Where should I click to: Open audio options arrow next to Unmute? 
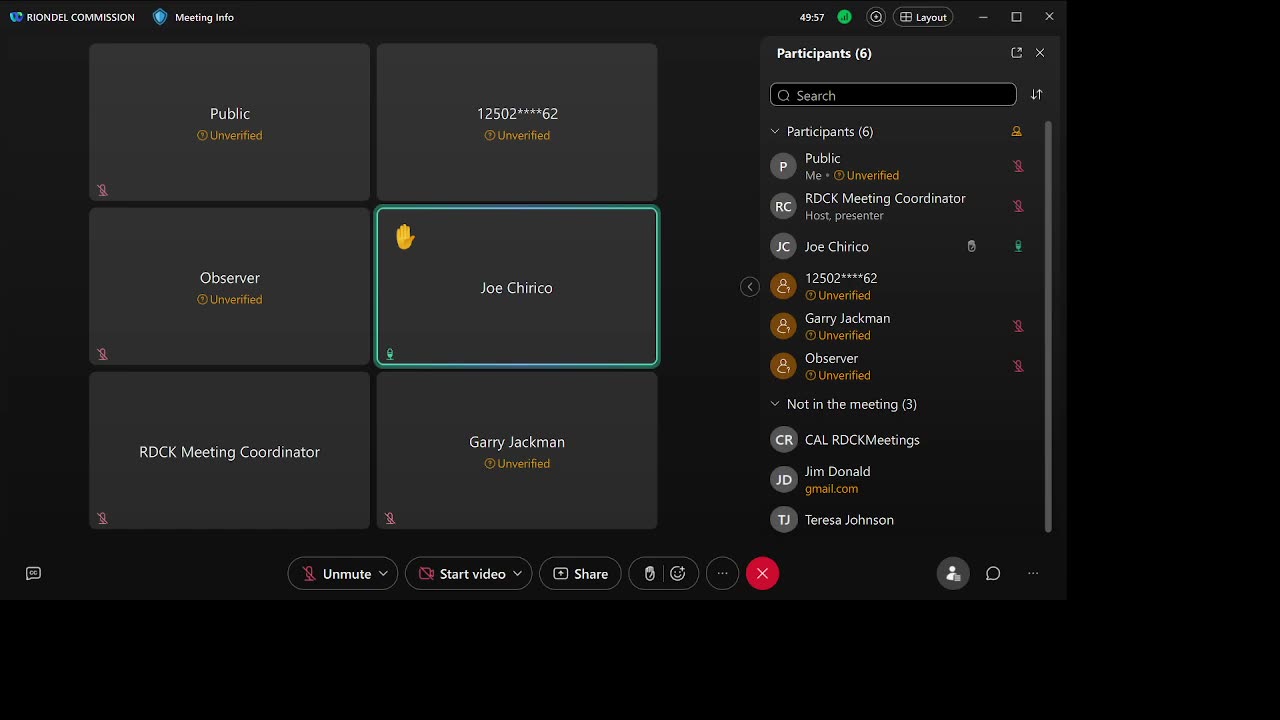point(383,574)
